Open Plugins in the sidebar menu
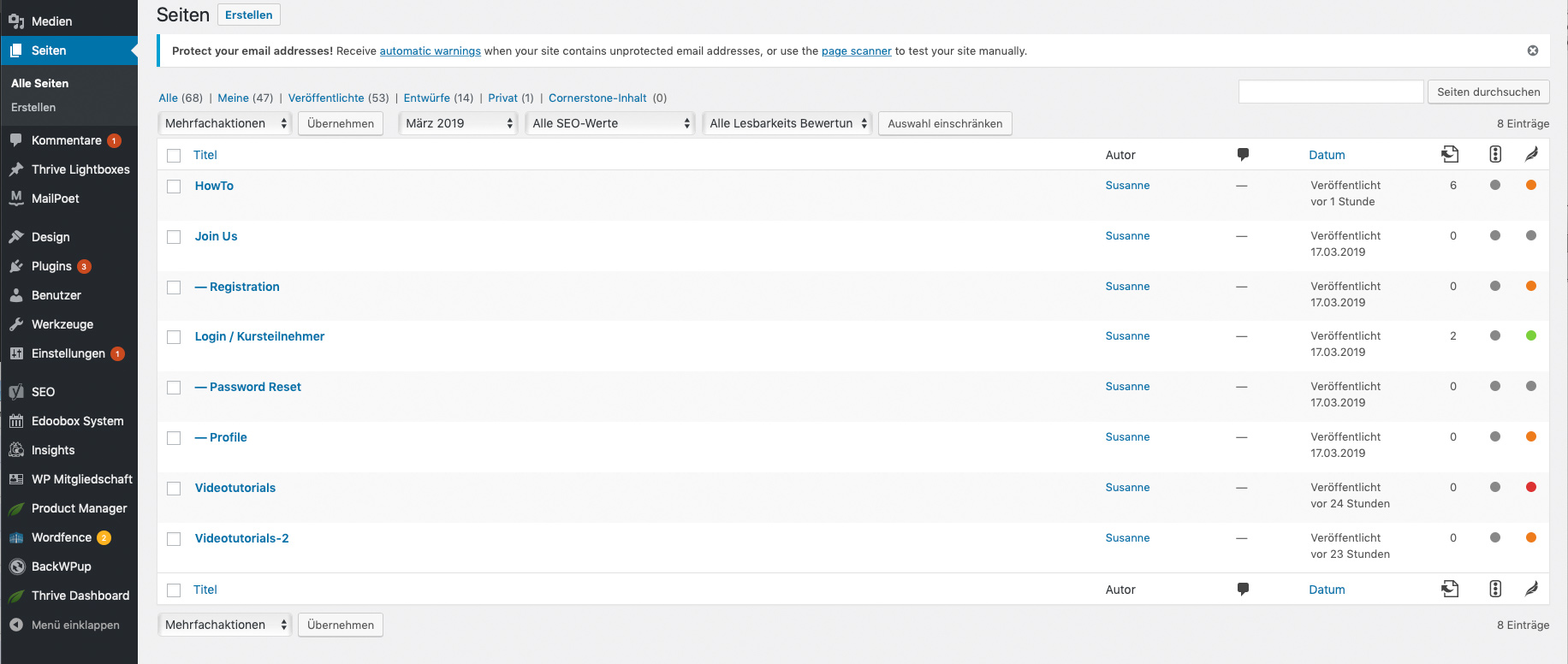 (x=51, y=266)
